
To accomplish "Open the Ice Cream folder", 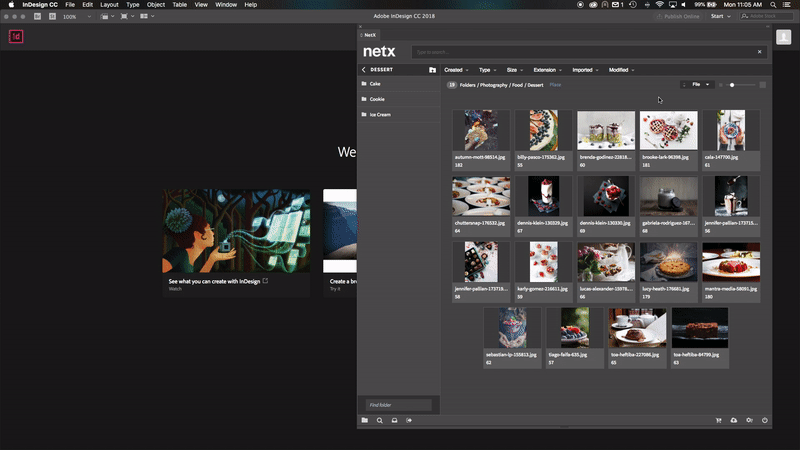I will click(399, 115).
